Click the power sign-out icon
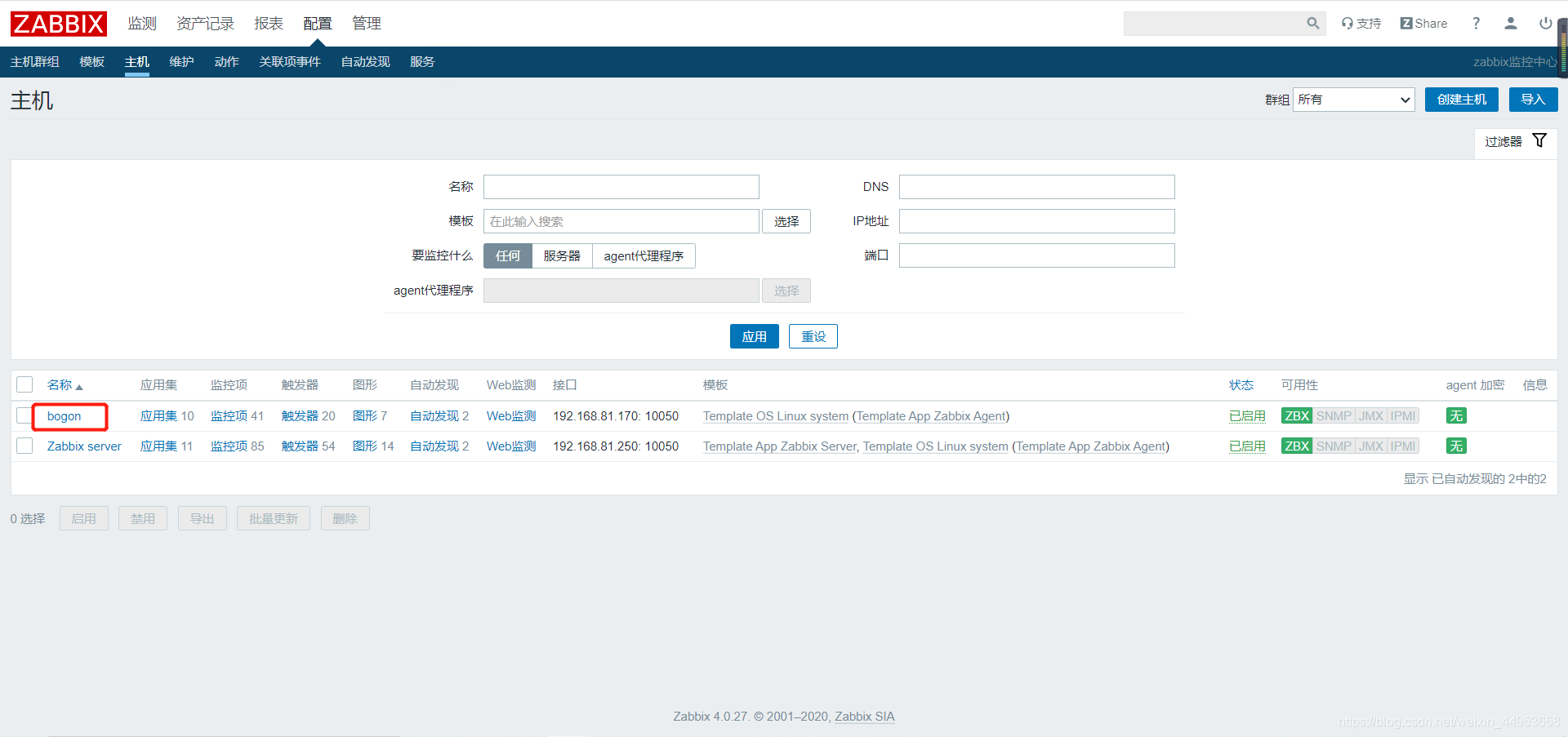 [1545, 24]
